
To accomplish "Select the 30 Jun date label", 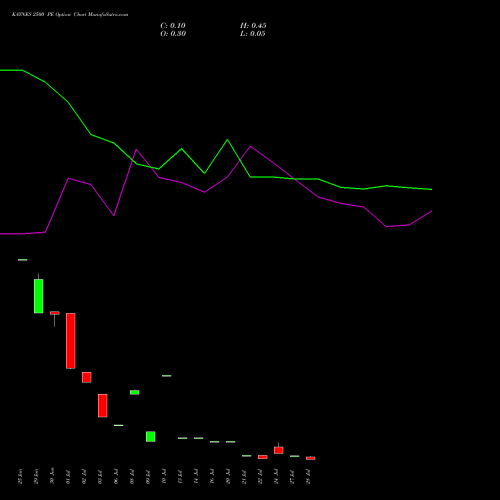I will pos(52,476).
